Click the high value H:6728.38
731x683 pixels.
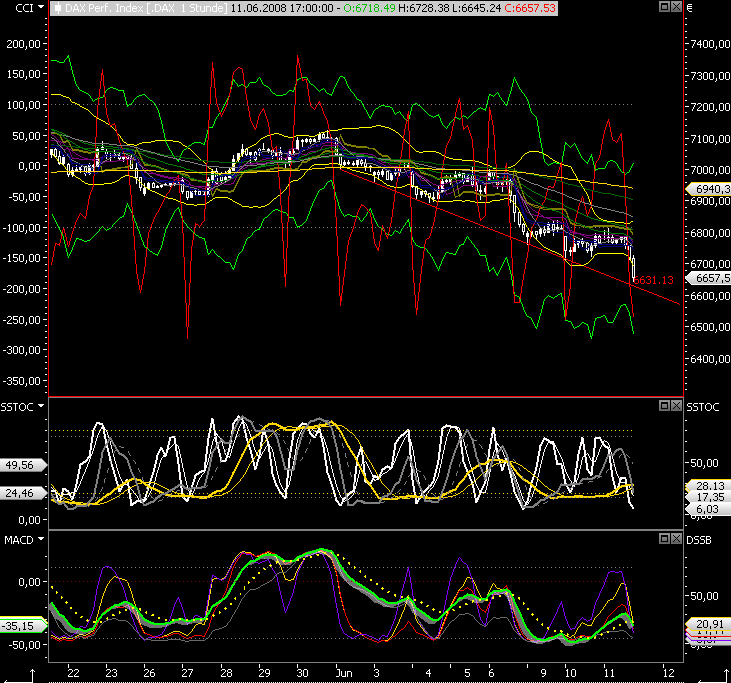tap(424, 8)
